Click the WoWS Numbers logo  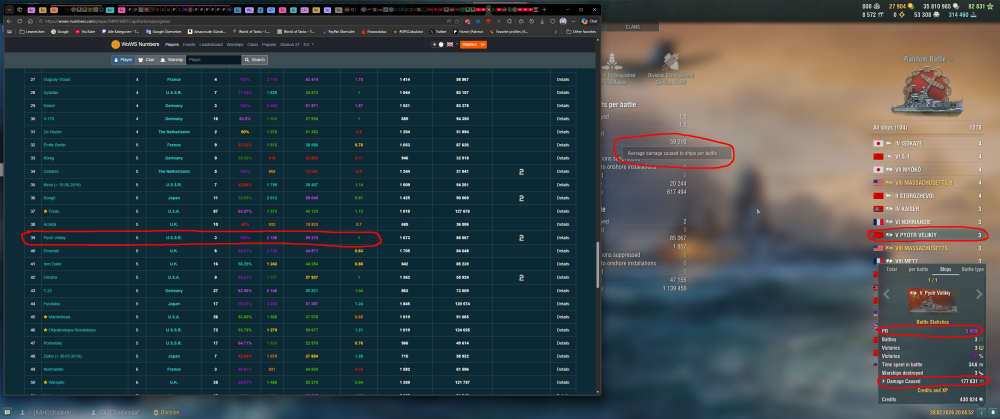point(135,45)
